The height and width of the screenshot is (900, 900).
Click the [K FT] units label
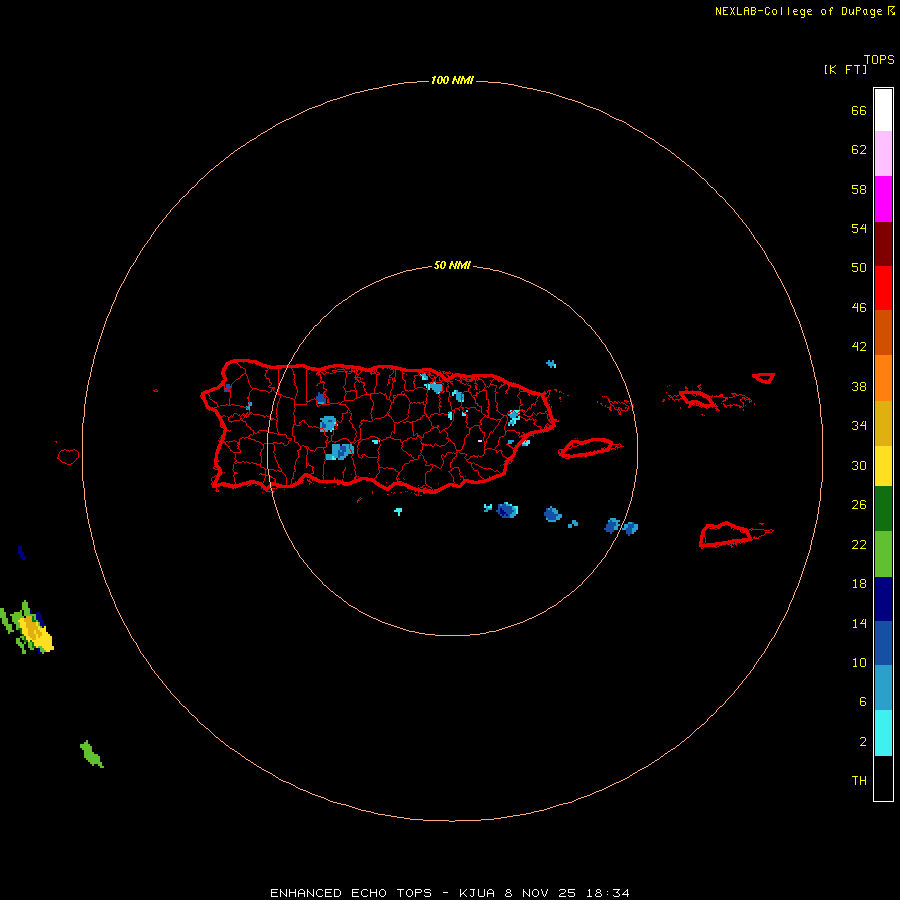[x=845, y=69]
